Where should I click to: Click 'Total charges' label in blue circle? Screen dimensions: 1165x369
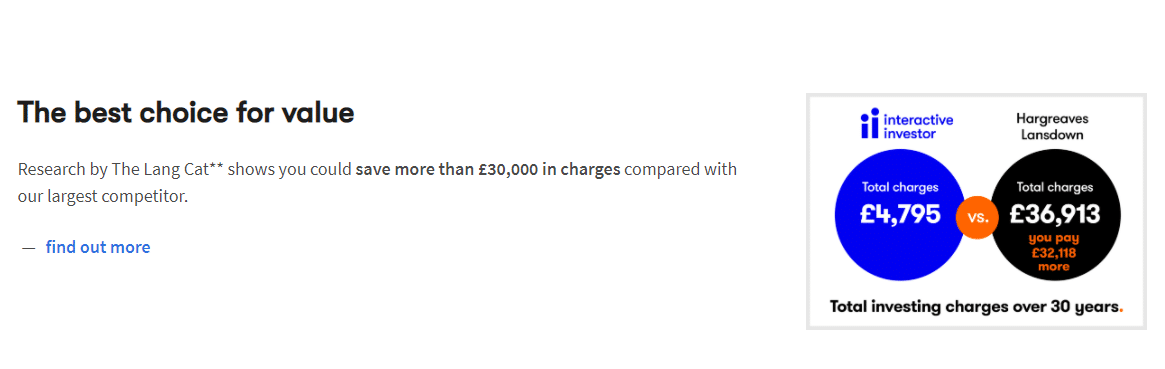pos(900,187)
